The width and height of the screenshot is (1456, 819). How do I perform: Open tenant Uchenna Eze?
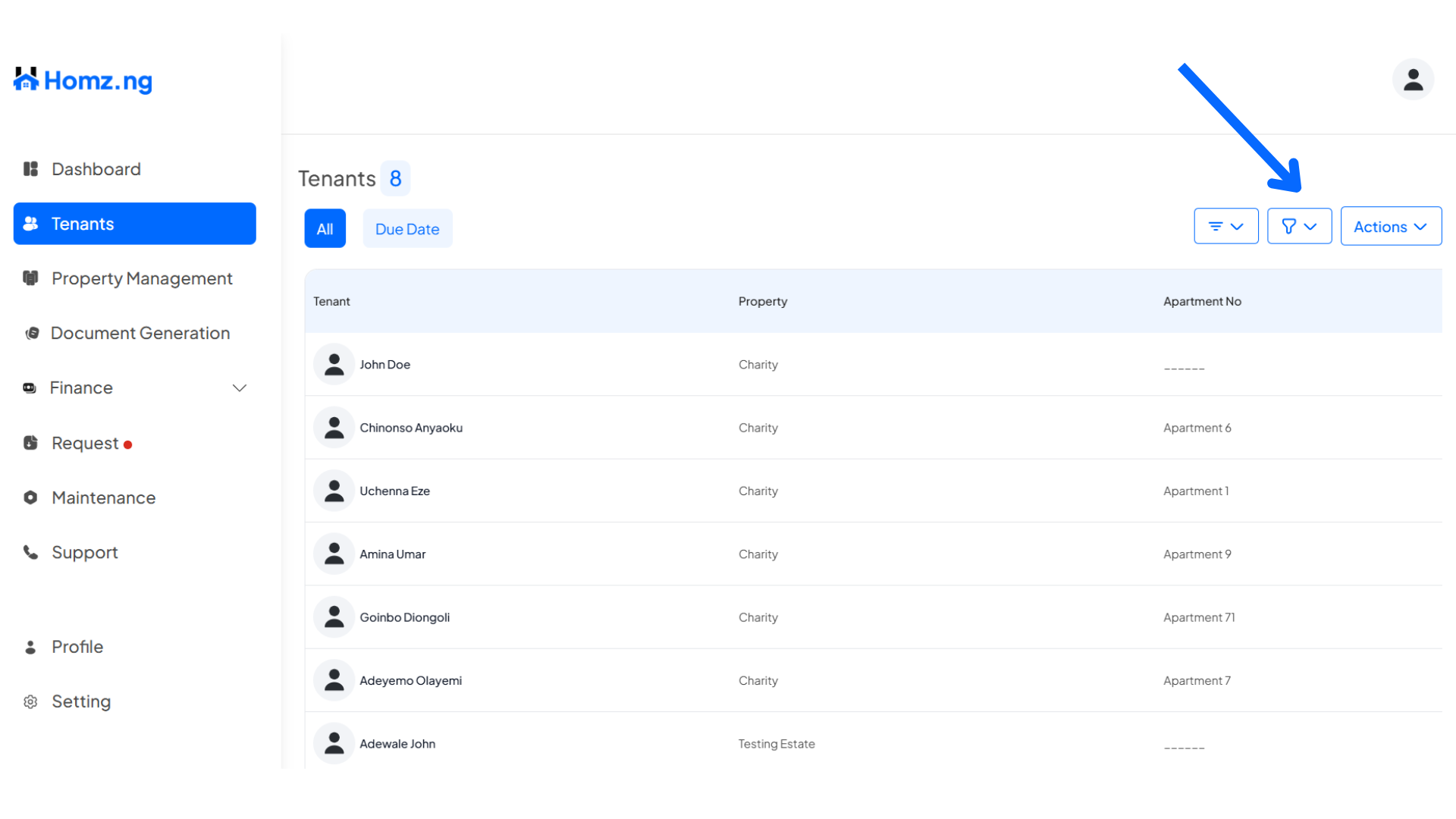coord(394,491)
